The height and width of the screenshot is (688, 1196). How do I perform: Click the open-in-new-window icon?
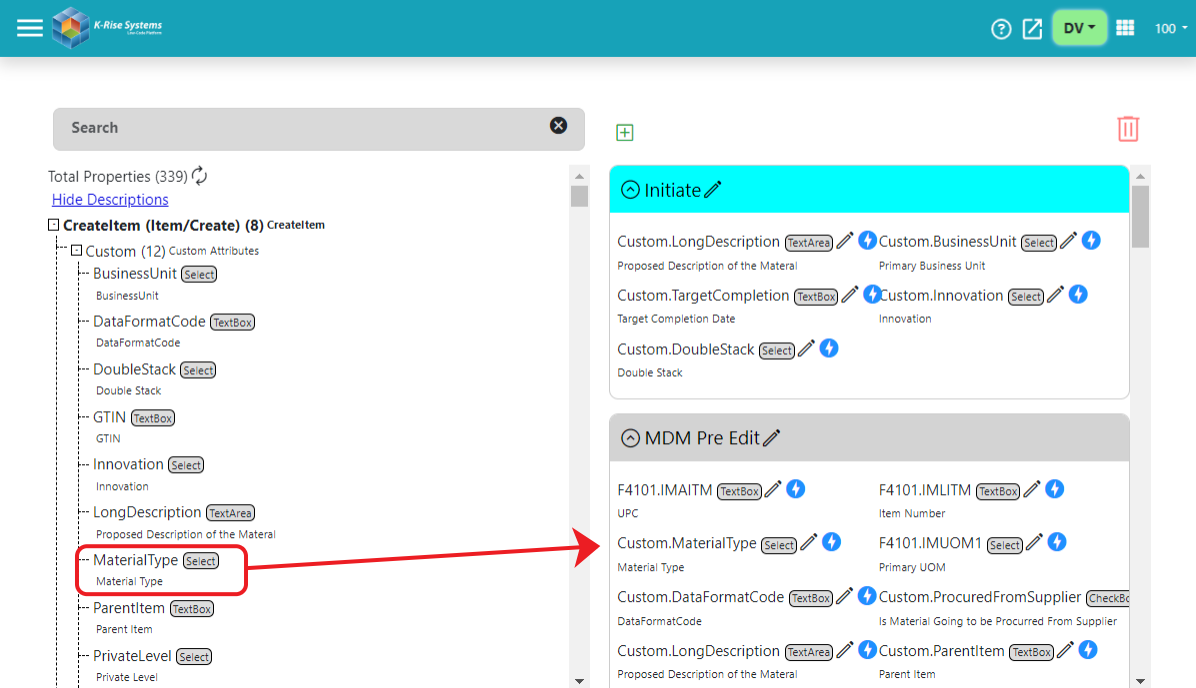tap(1032, 29)
